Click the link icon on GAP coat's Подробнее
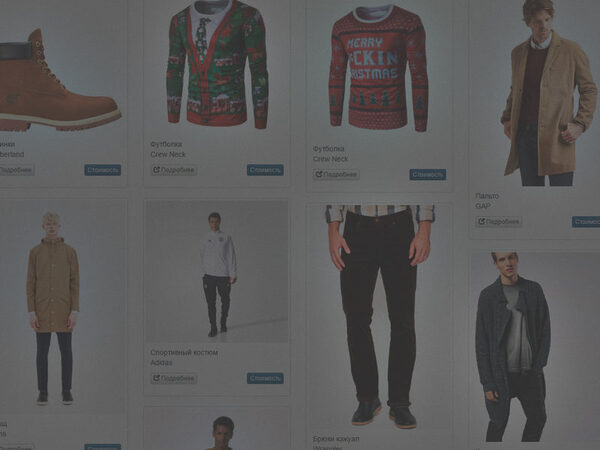Image resolution: width=600 pixels, height=450 pixels. click(482, 222)
